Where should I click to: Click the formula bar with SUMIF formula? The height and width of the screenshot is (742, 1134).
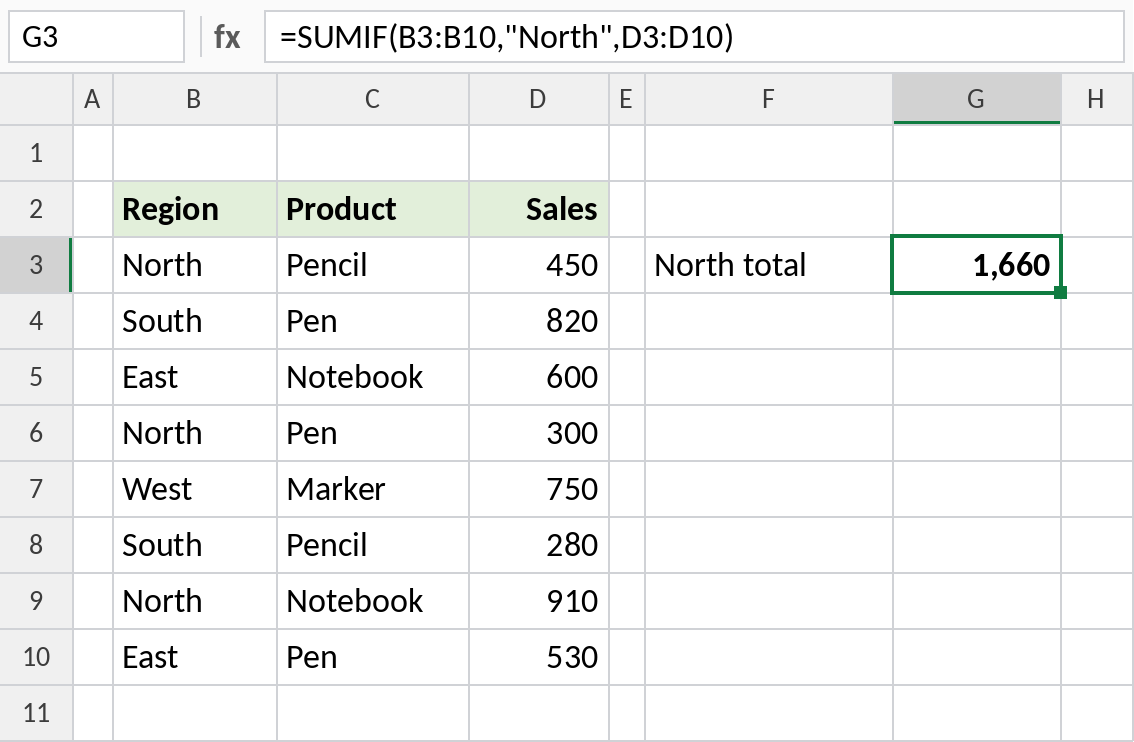694,36
